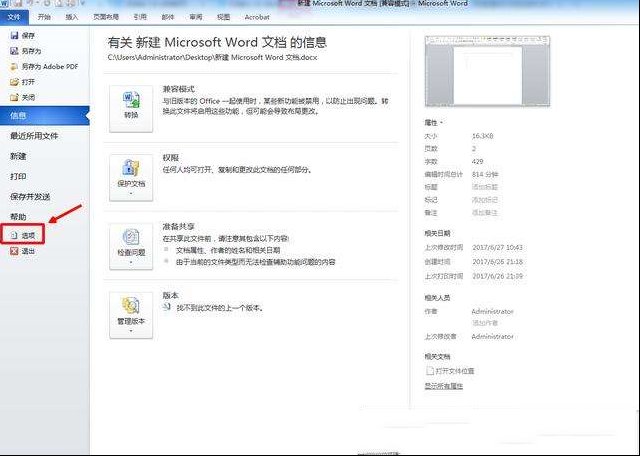Click the 作者 Administrator name

[x=492, y=311]
